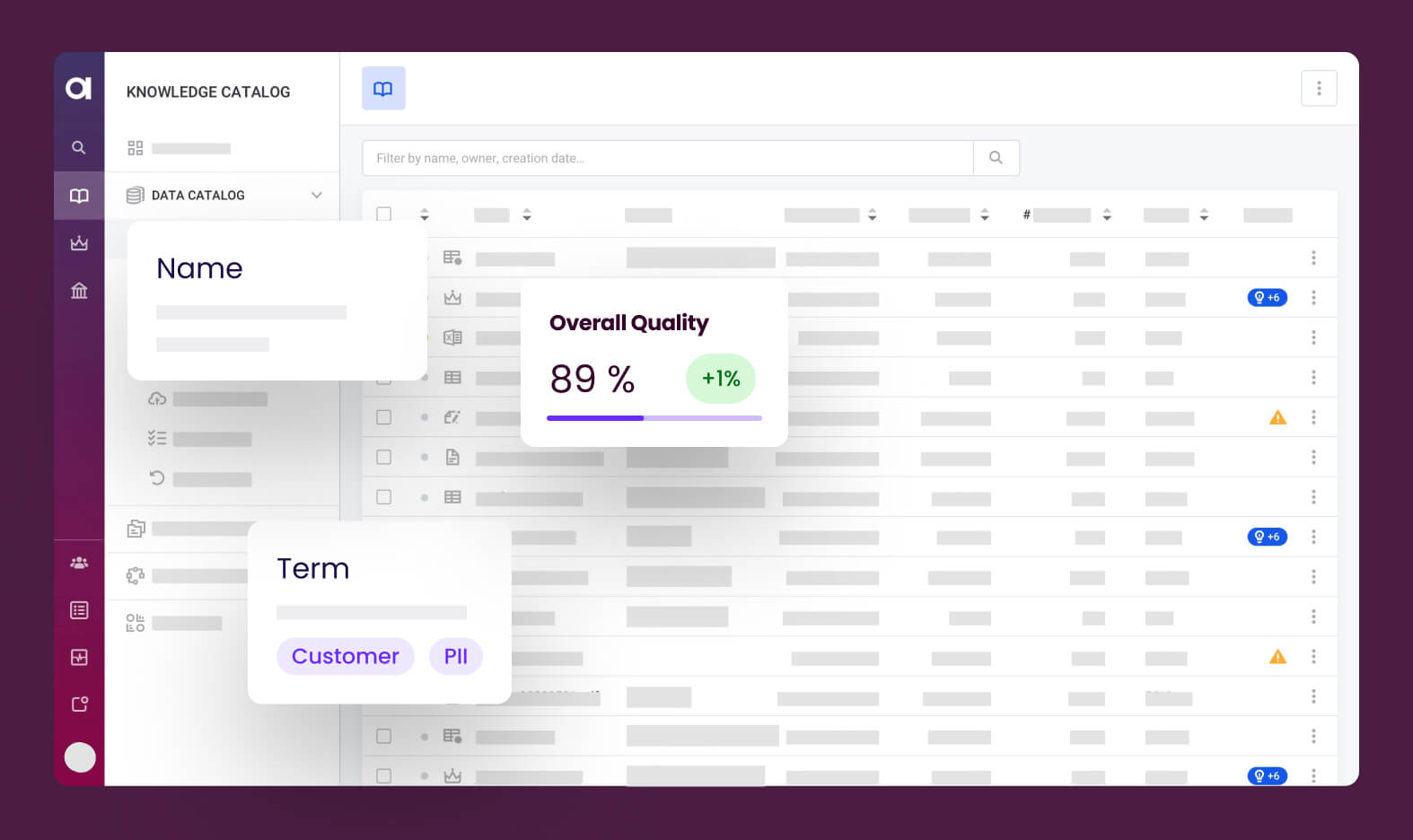Select the DATA CATALOG menu item
Screen dimensions: 1413x840
coord(197,195)
